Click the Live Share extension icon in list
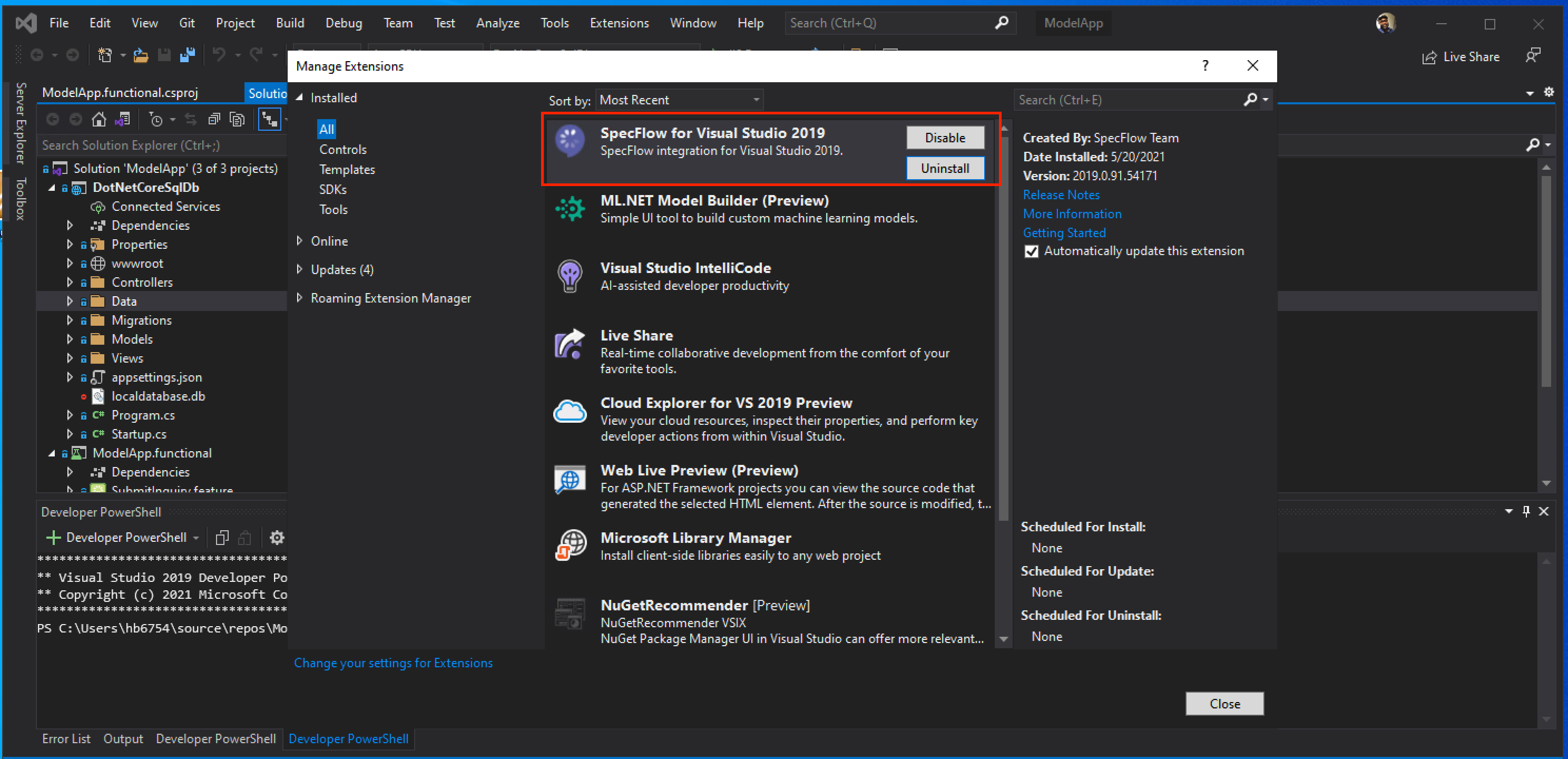Viewport: 1568px width, 759px height. point(570,344)
